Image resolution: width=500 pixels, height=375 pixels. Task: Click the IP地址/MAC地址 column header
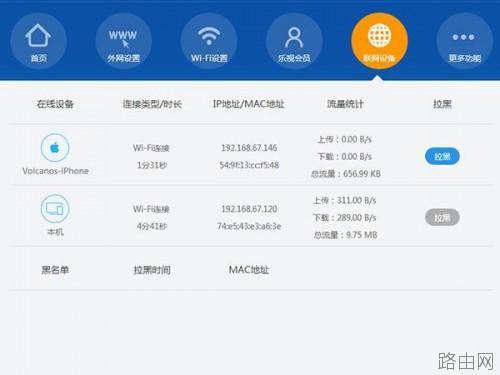pyautogui.click(x=249, y=104)
